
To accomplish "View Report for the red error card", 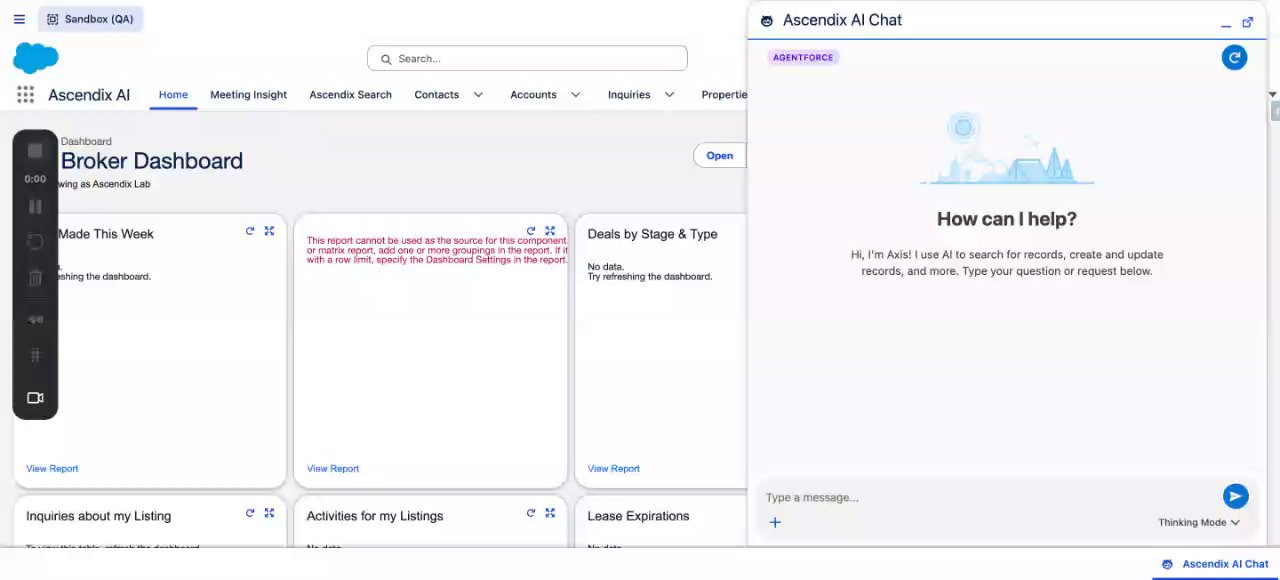I will click(333, 468).
